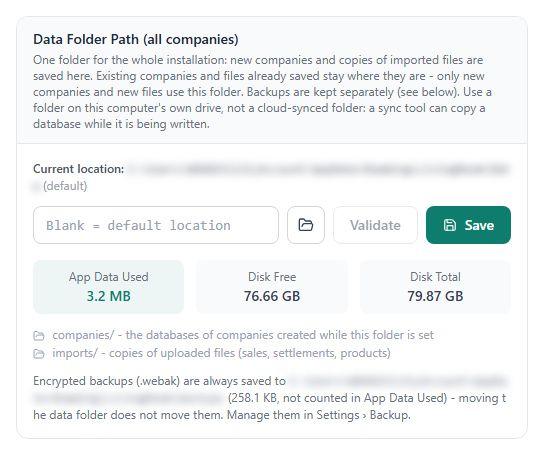This screenshot has width=544, height=455.
Task: Click the Settings › Backup text
Action: point(363,415)
